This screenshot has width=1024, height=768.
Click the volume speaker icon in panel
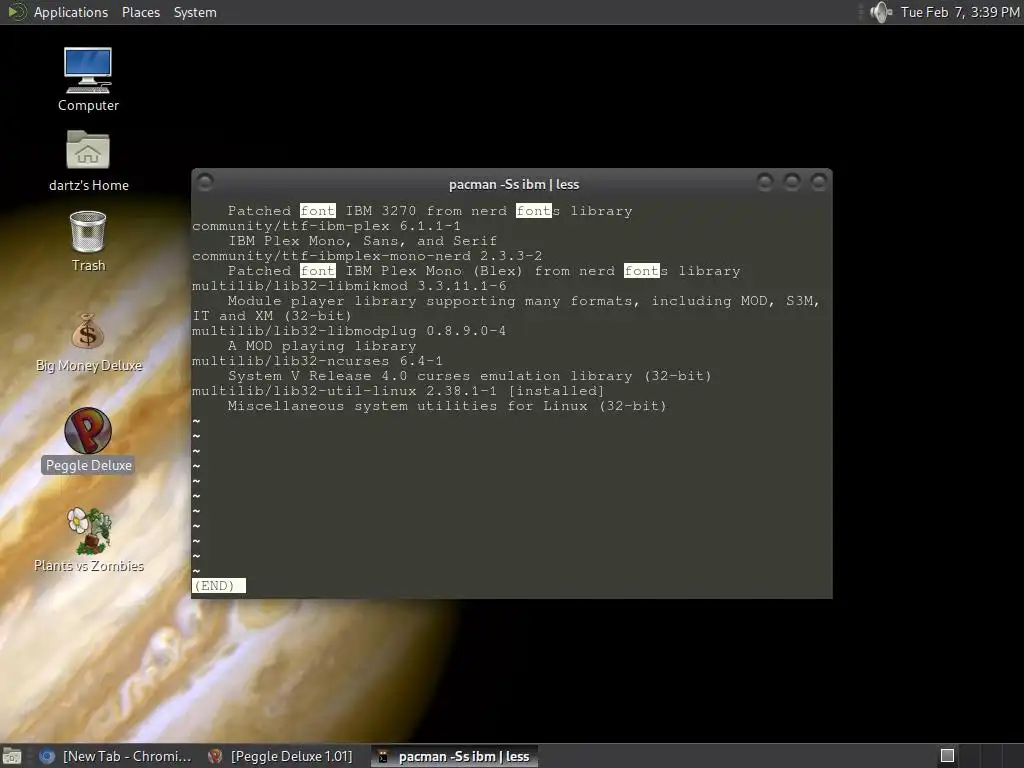tap(881, 12)
